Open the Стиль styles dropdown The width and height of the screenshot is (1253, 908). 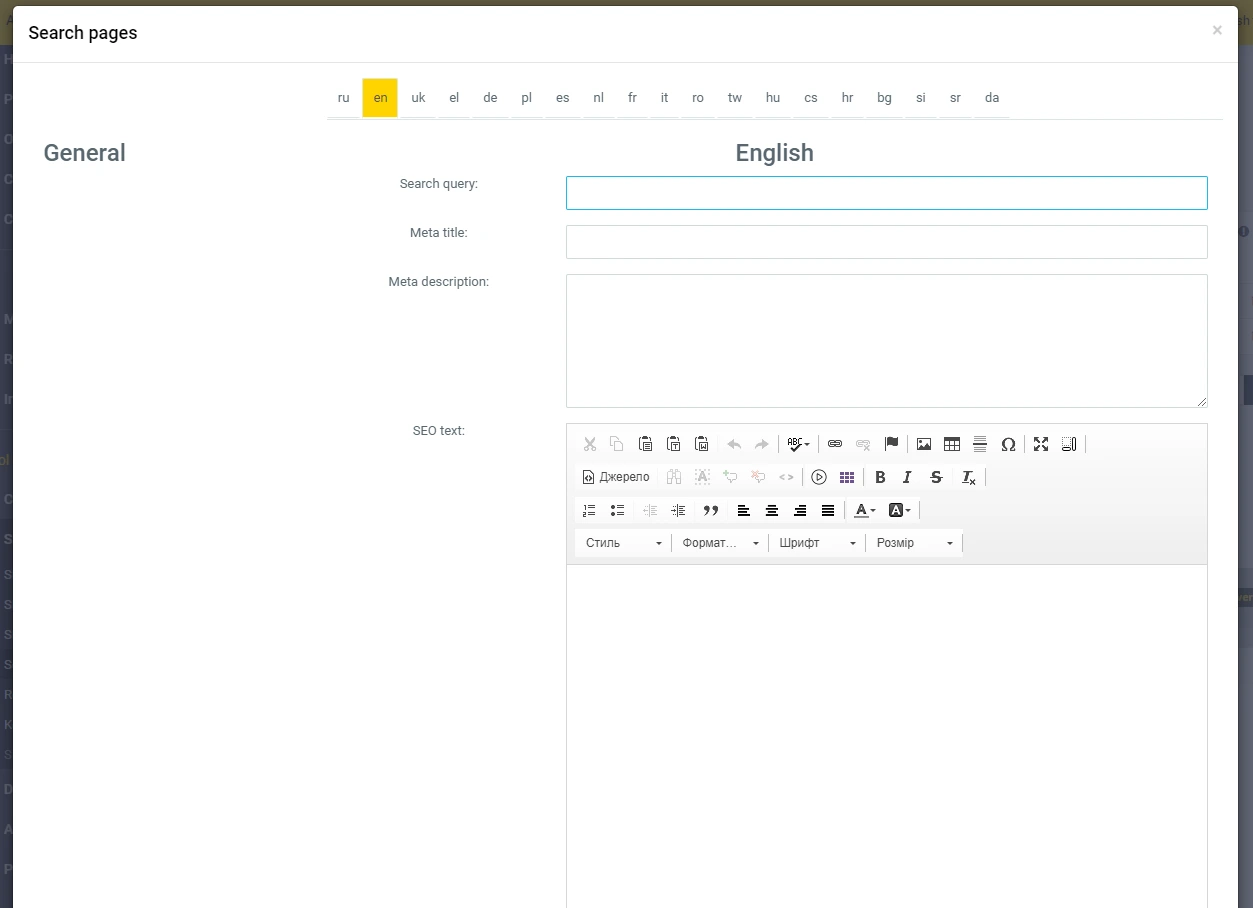pyautogui.click(x=623, y=543)
